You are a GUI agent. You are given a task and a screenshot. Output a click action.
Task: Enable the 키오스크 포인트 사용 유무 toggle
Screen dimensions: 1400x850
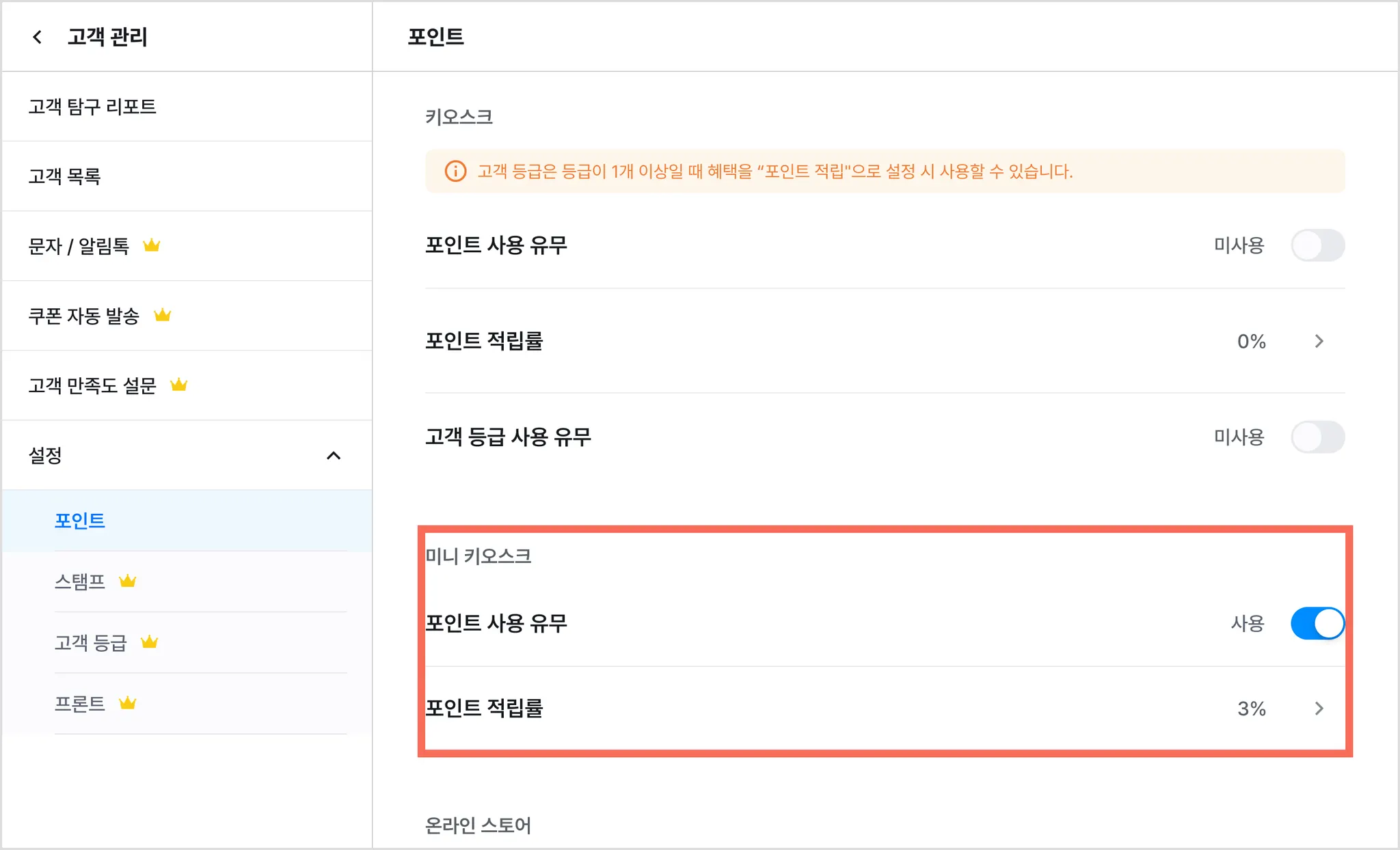pos(1317,245)
